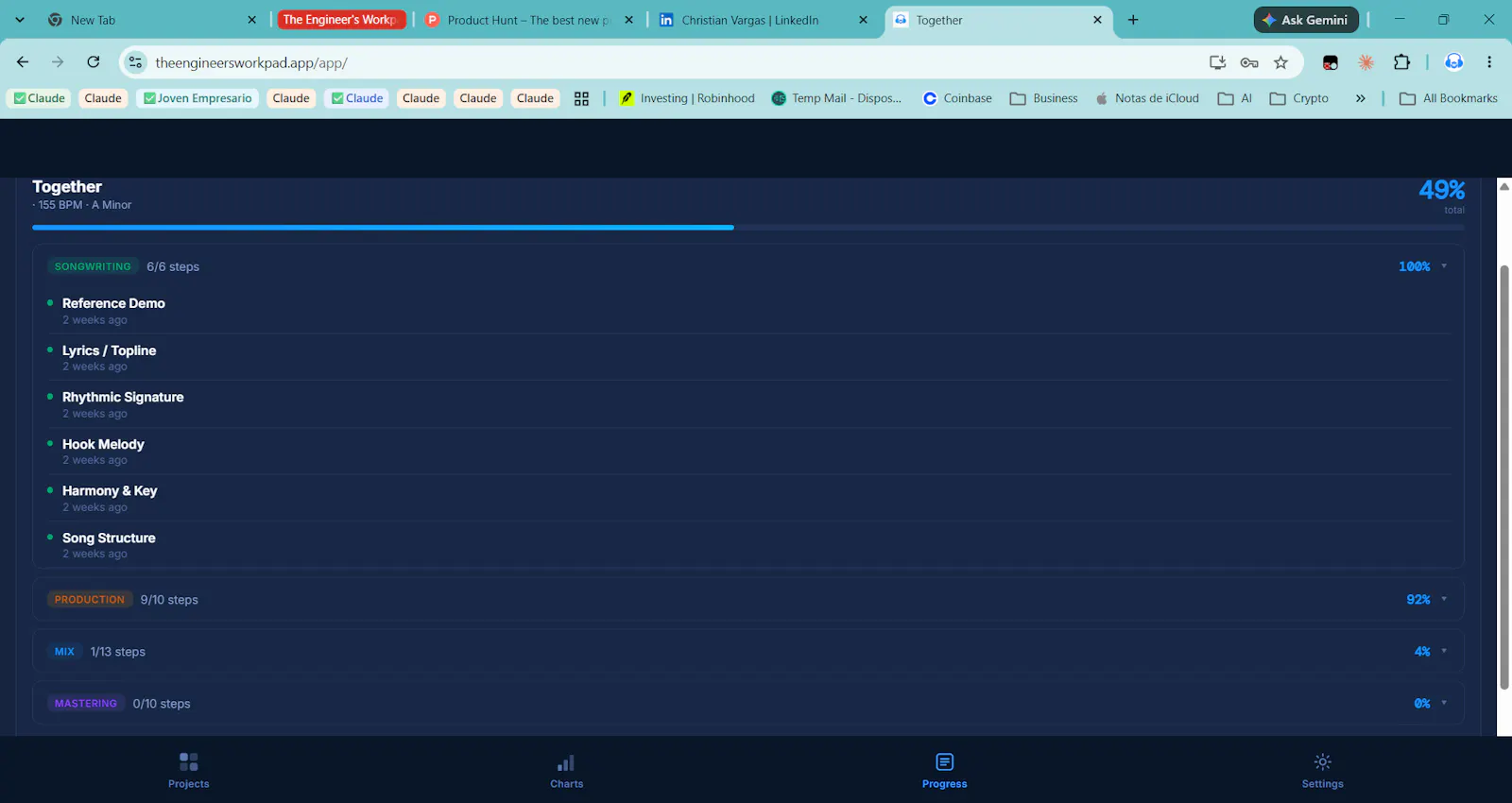Image resolution: width=1512 pixels, height=803 pixels.
Task: Collapse the Songwriting section arrow
Action: 1444,266
